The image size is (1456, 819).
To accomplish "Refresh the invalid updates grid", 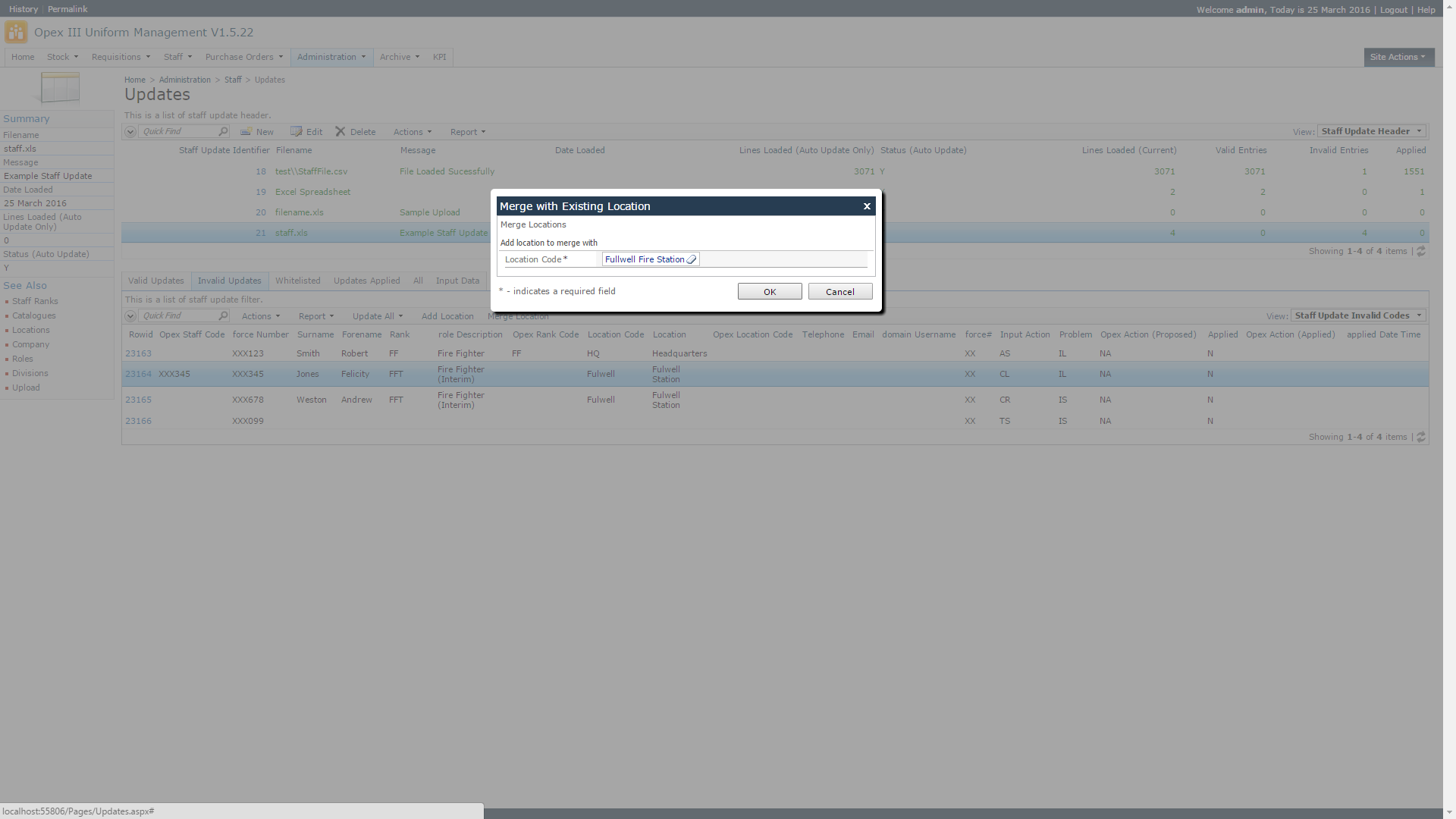I will click(x=1421, y=437).
